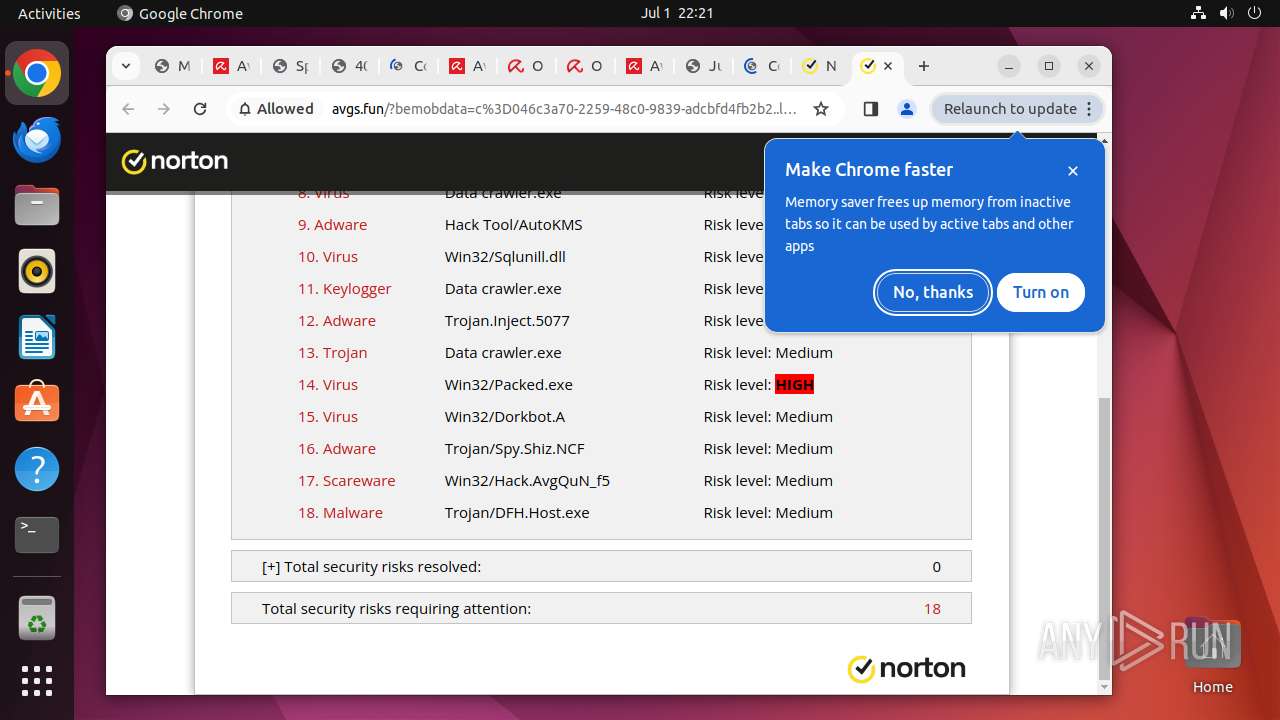Click the Norton logo at the page bottom
The height and width of the screenshot is (720, 1280).
[x=907, y=668]
